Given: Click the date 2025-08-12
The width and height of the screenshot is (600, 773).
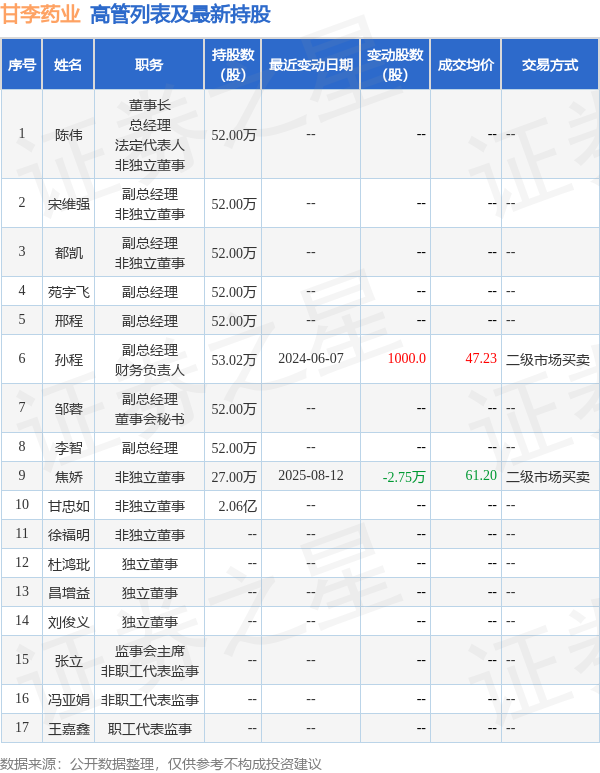Looking at the screenshot, I should [311, 475].
